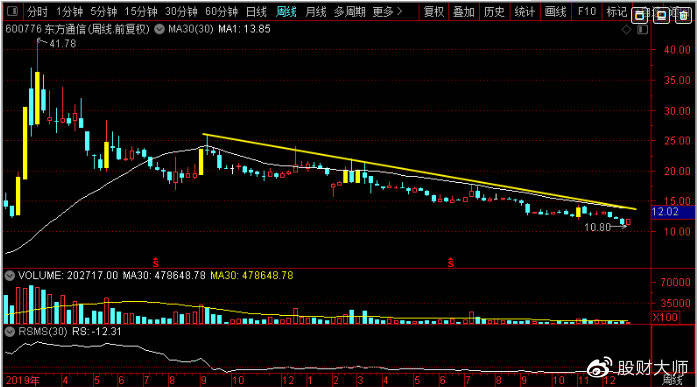Click the red S marker near month 7
This screenshot has width=697, height=387.
(x=156, y=263)
